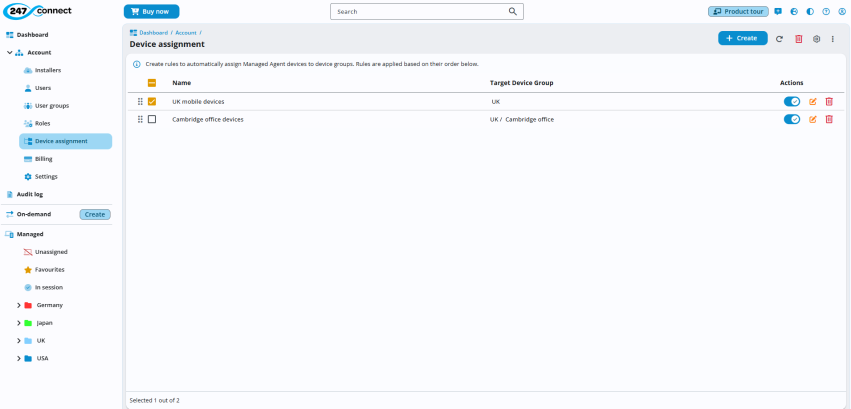851x409 pixels.
Task: Disable the UK mobile devices rule switch
Action: pyautogui.click(x=792, y=101)
